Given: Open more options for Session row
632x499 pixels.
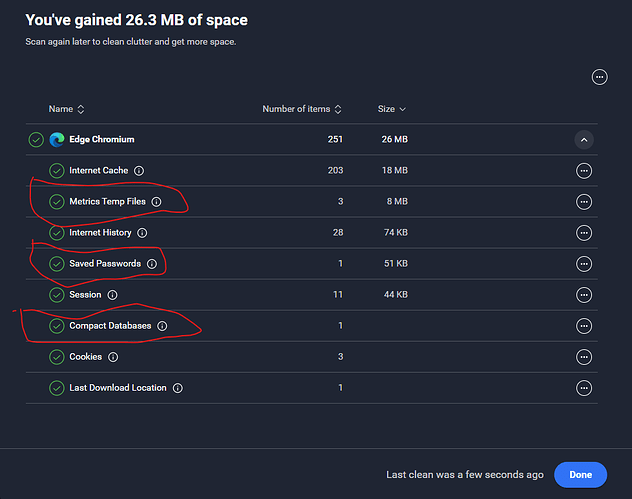Looking at the screenshot, I should click(584, 295).
